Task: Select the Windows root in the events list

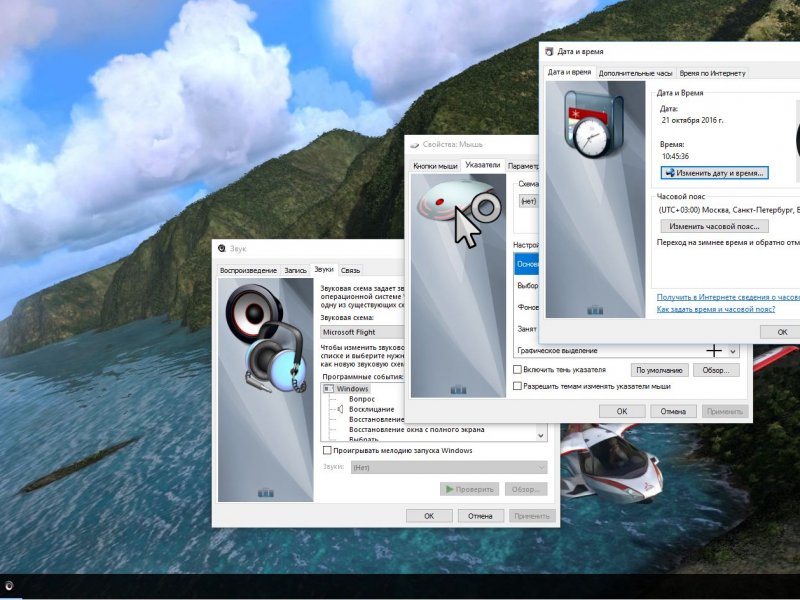Action: pyautogui.click(x=353, y=389)
